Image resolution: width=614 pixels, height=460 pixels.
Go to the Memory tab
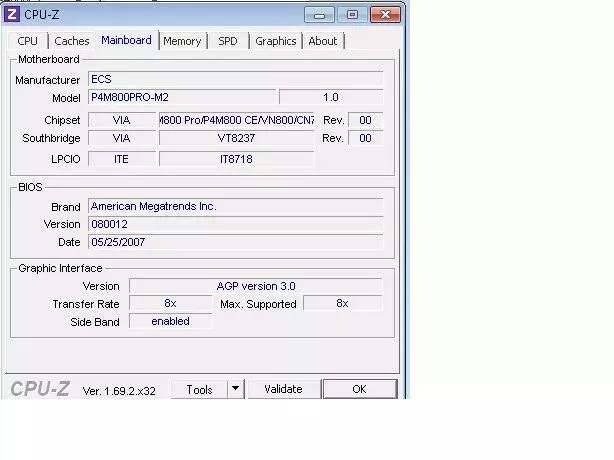[x=182, y=41]
